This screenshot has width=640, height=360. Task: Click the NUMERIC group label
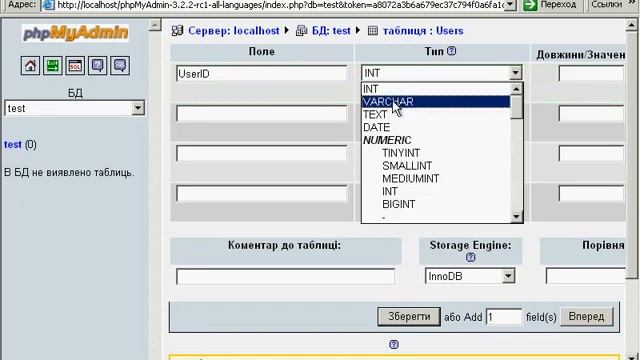[x=387, y=140]
